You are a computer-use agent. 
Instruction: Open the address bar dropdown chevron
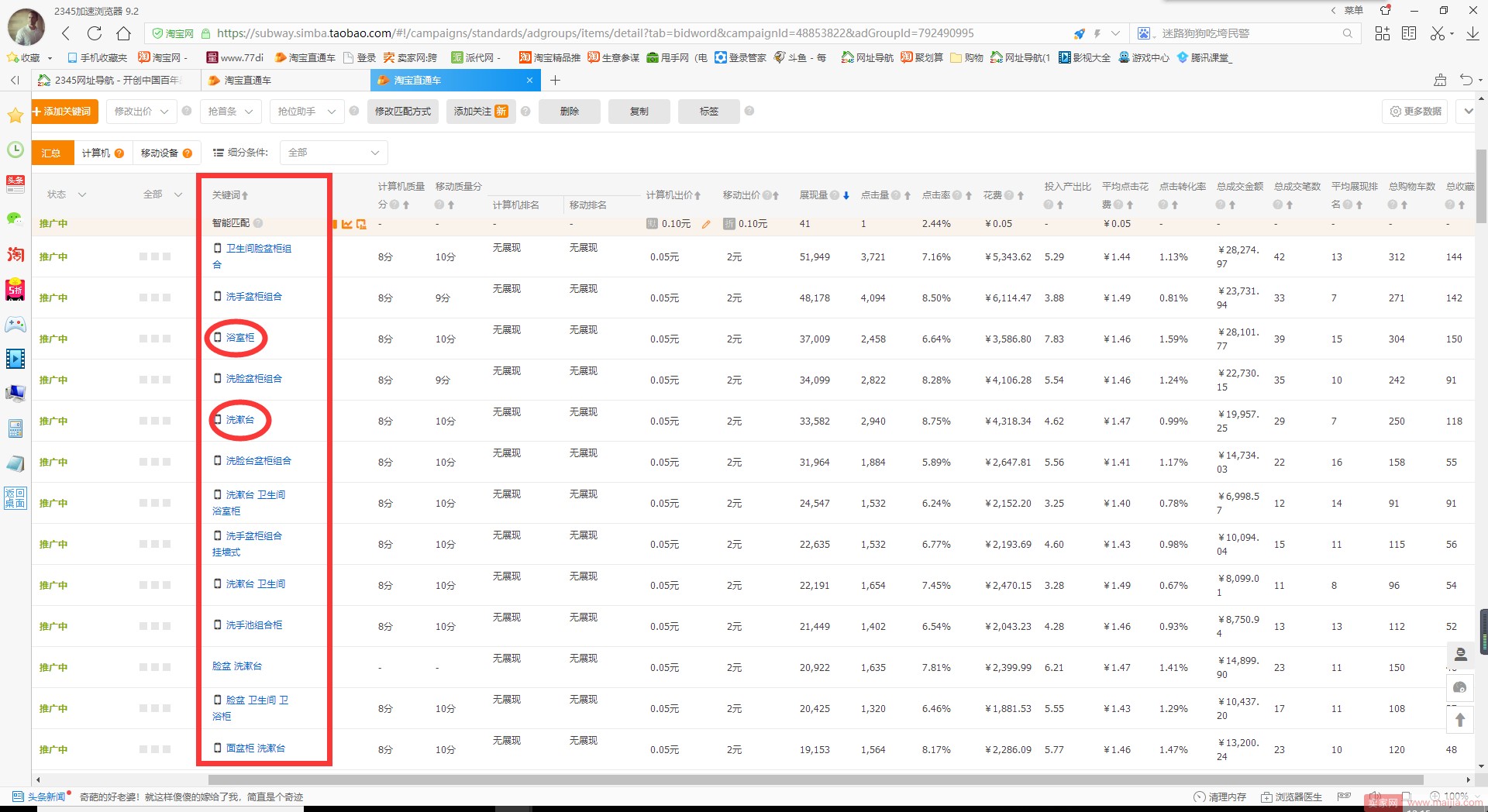(x=1115, y=33)
